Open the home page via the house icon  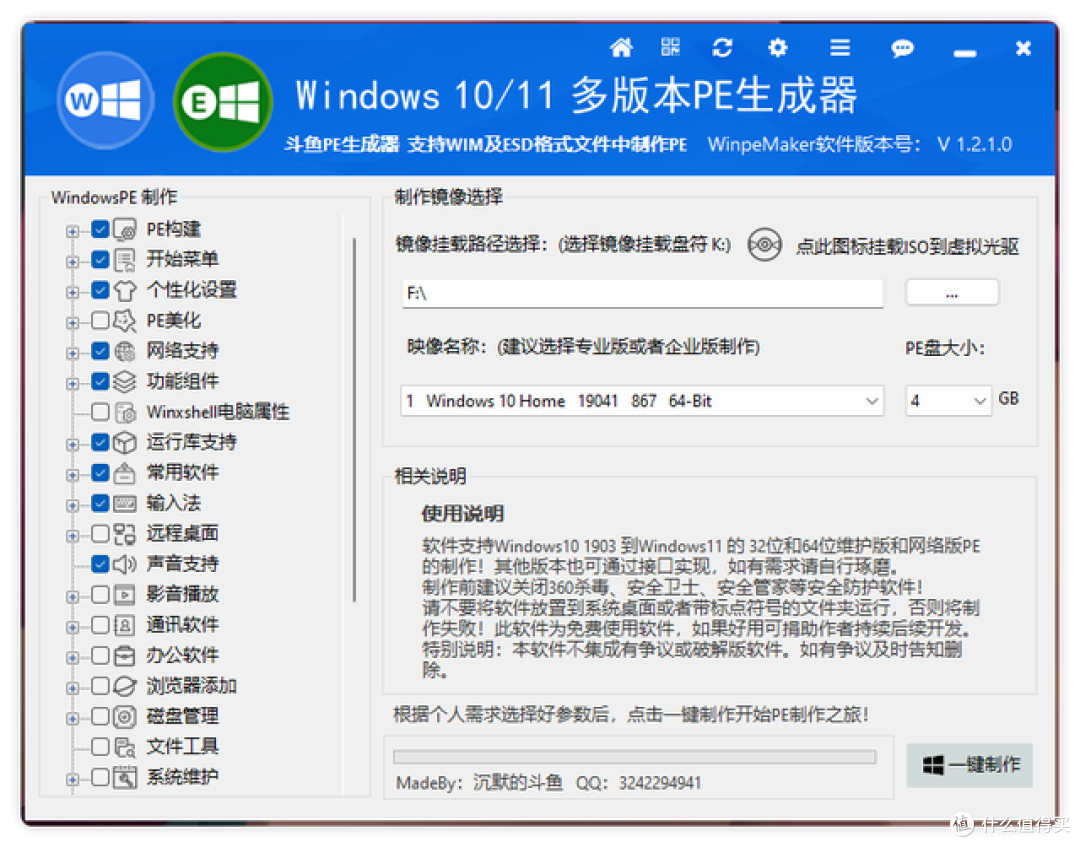[620, 47]
